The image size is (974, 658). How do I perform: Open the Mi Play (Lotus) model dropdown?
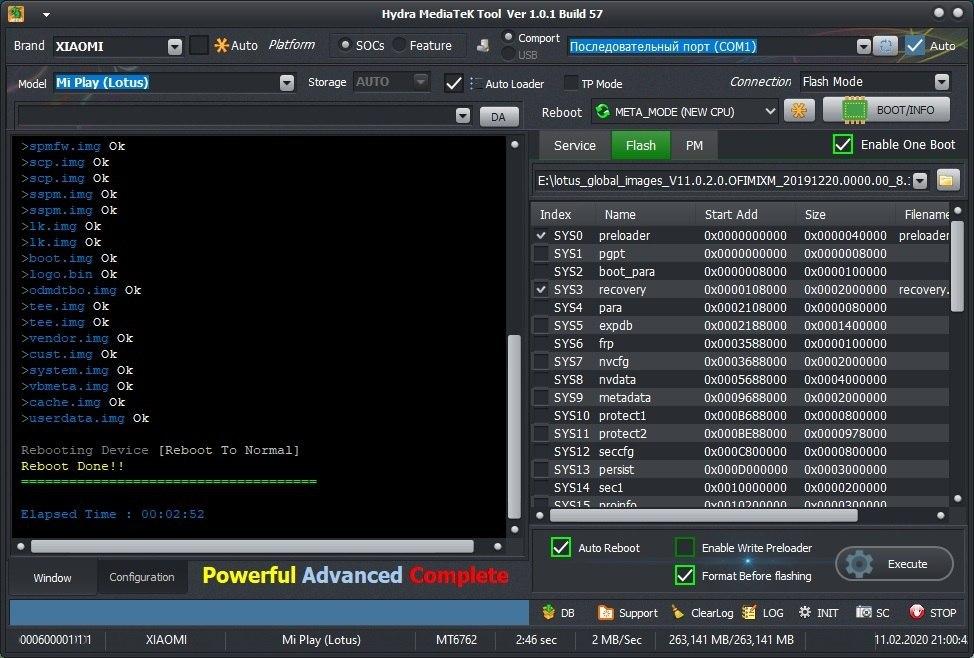click(x=286, y=83)
